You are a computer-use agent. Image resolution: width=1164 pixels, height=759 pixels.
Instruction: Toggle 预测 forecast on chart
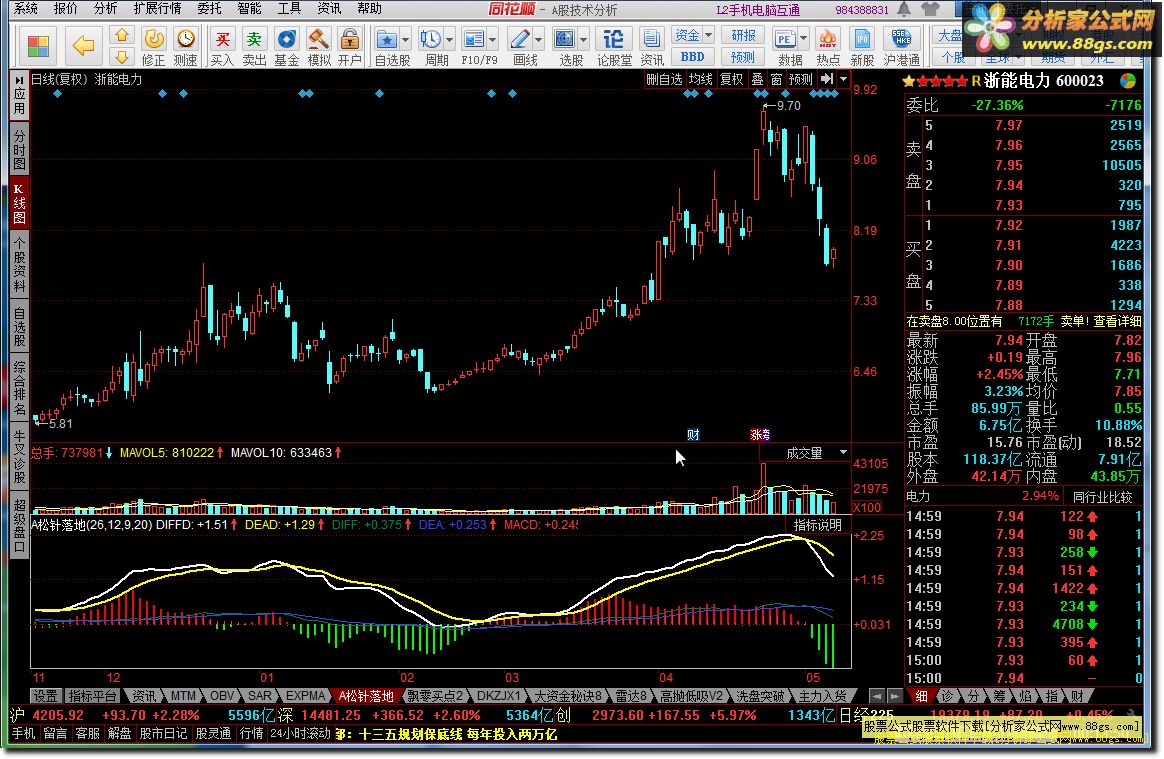[800, 79]
